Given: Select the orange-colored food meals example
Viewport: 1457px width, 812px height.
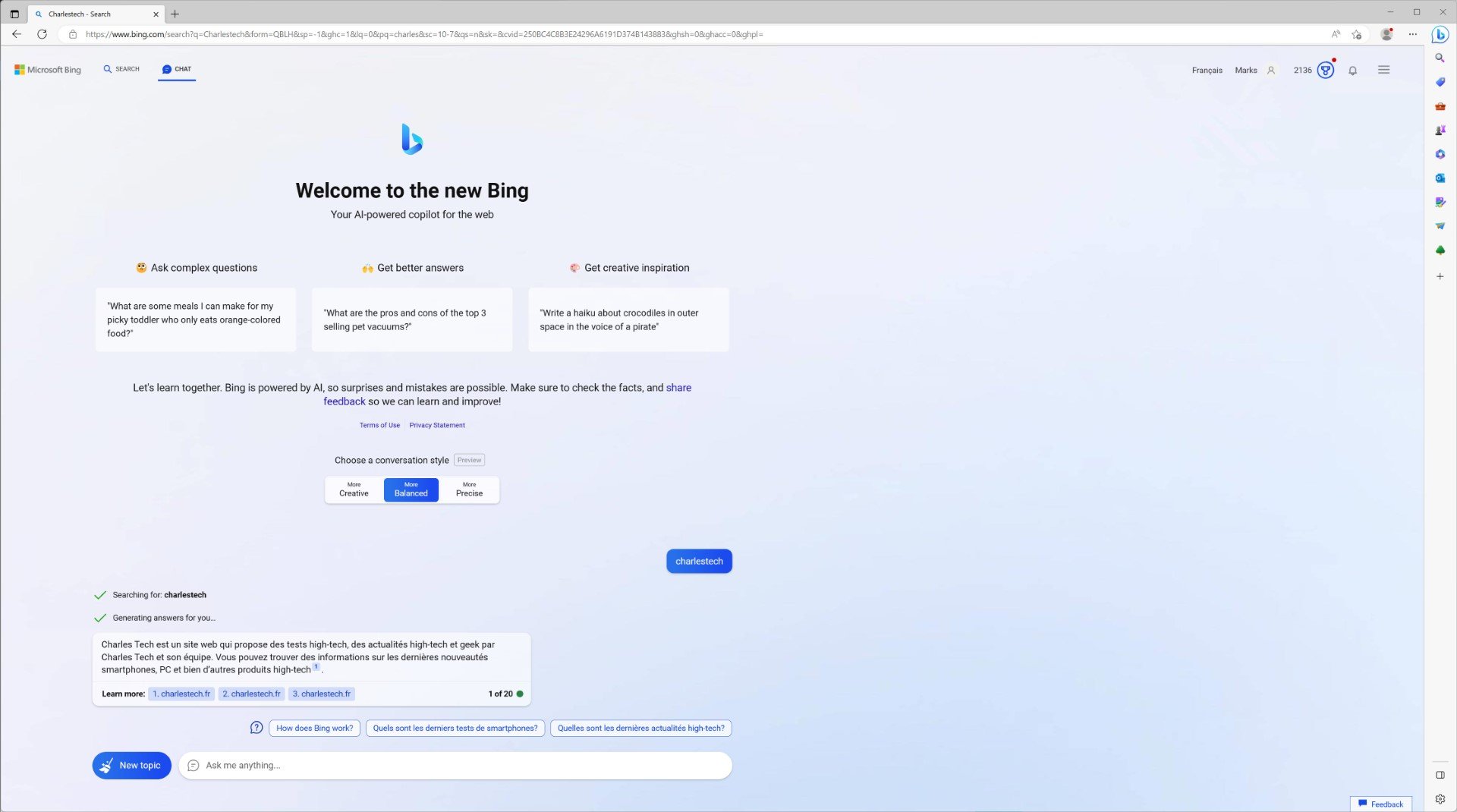Looking at the screenshot, I should pyautogui.click(x=196, y=319).
